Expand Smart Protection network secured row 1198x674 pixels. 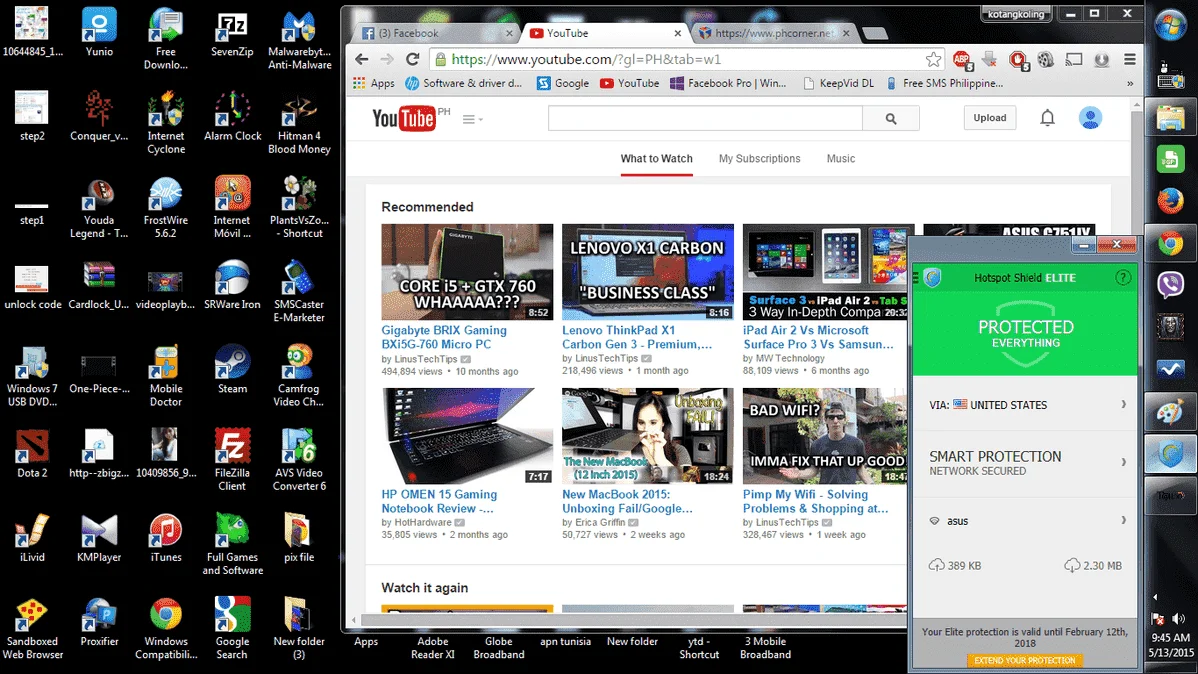click(x=1025, y=462)
